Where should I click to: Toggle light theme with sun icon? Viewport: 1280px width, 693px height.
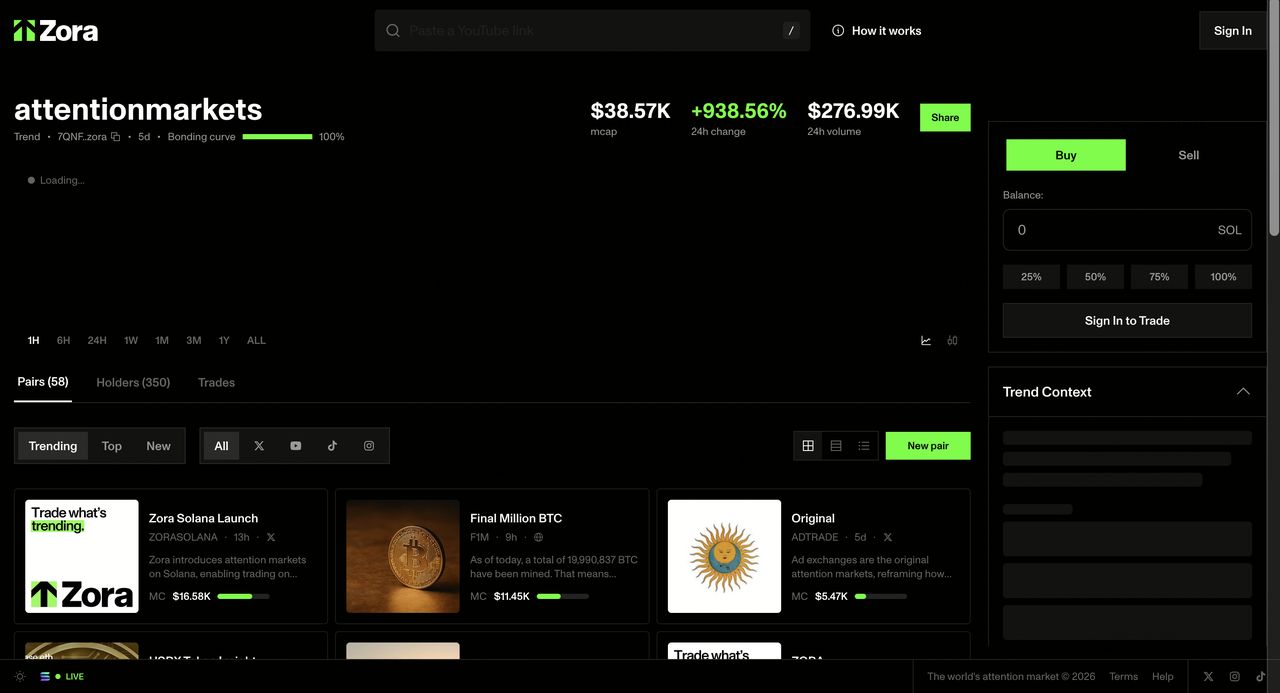pyautogui.click(x=20, y=677)
